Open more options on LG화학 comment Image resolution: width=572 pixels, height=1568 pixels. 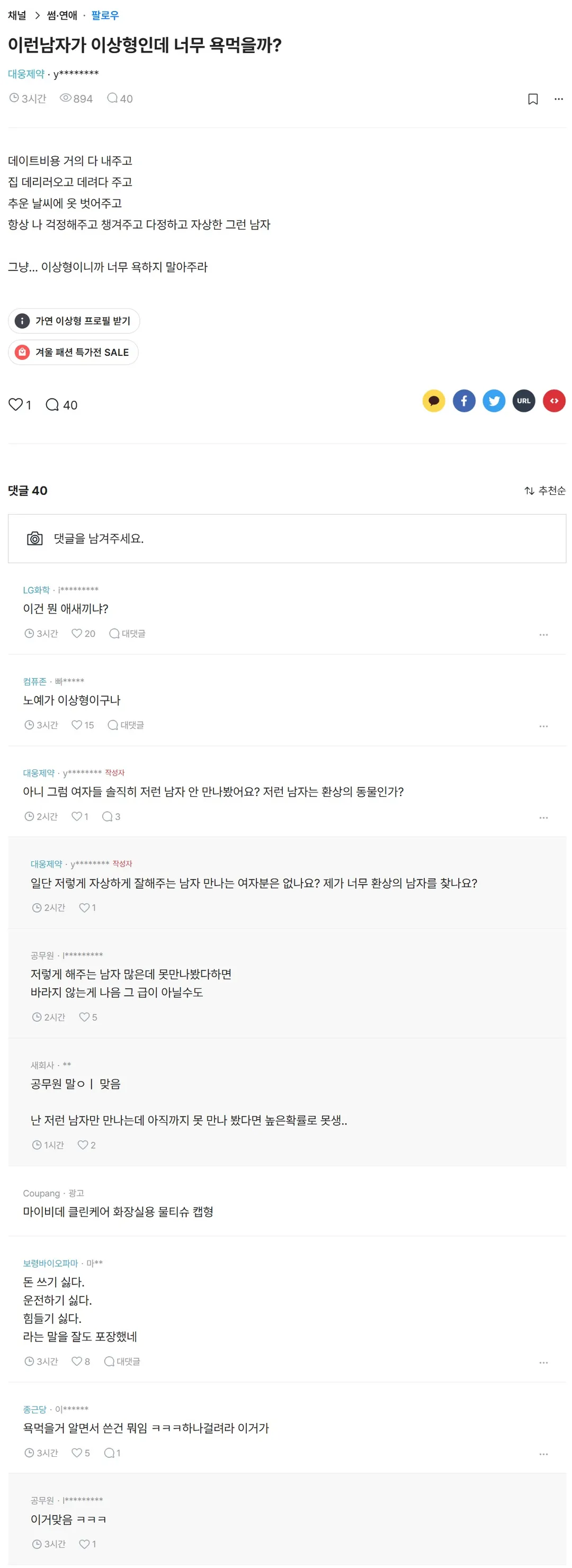point(543,635)
